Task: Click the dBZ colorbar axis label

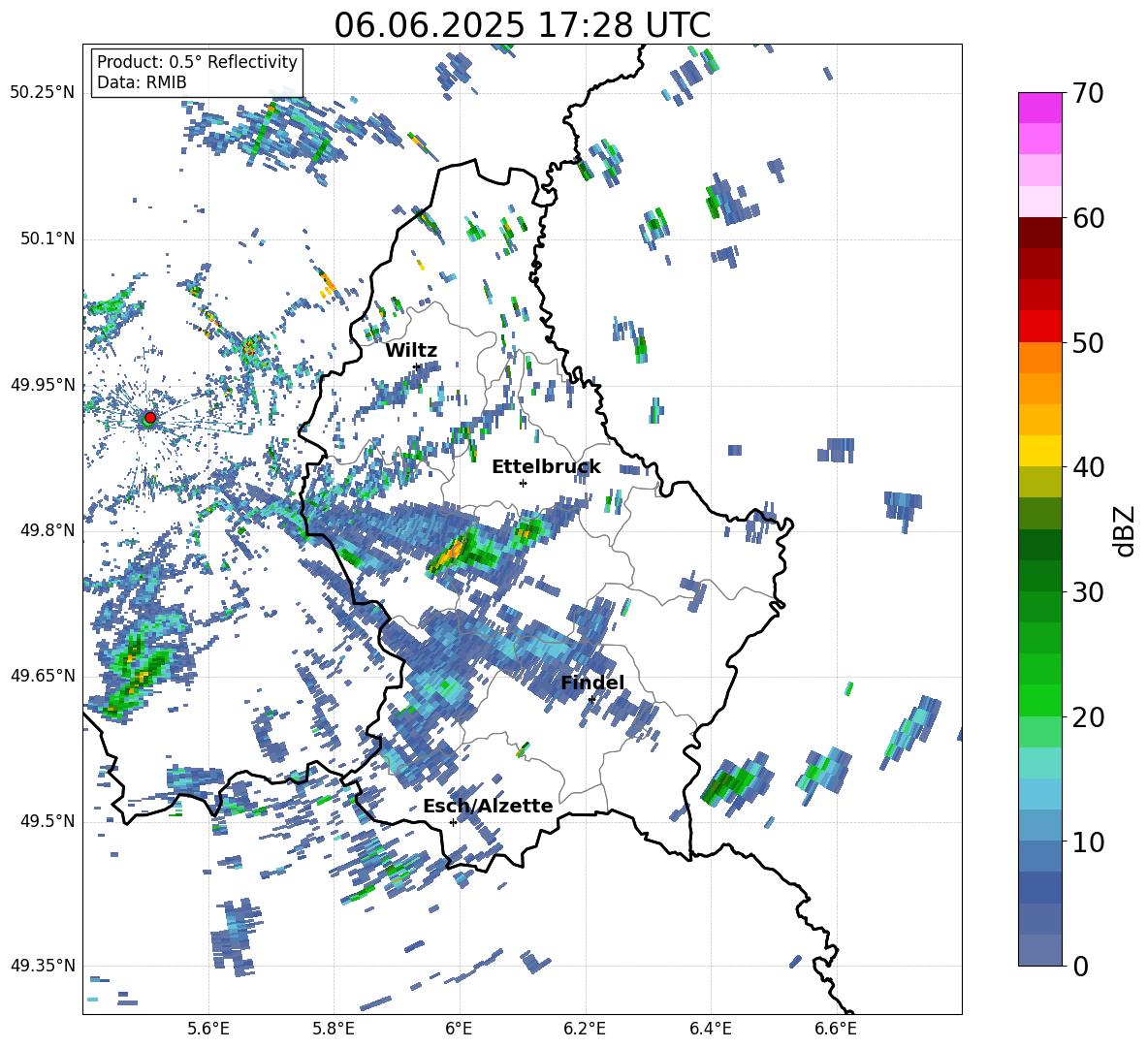Action: point(1125,530)
